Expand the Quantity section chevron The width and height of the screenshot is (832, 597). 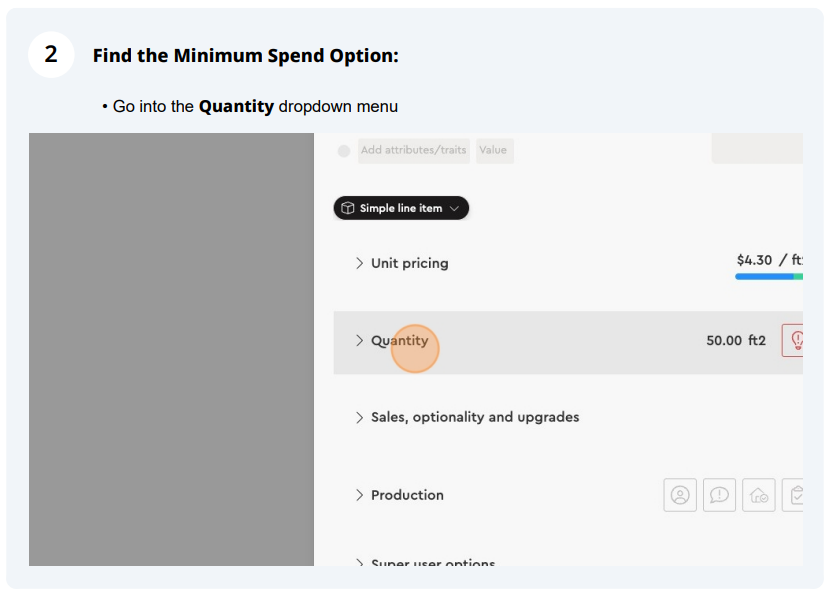[x=359, y=341]
